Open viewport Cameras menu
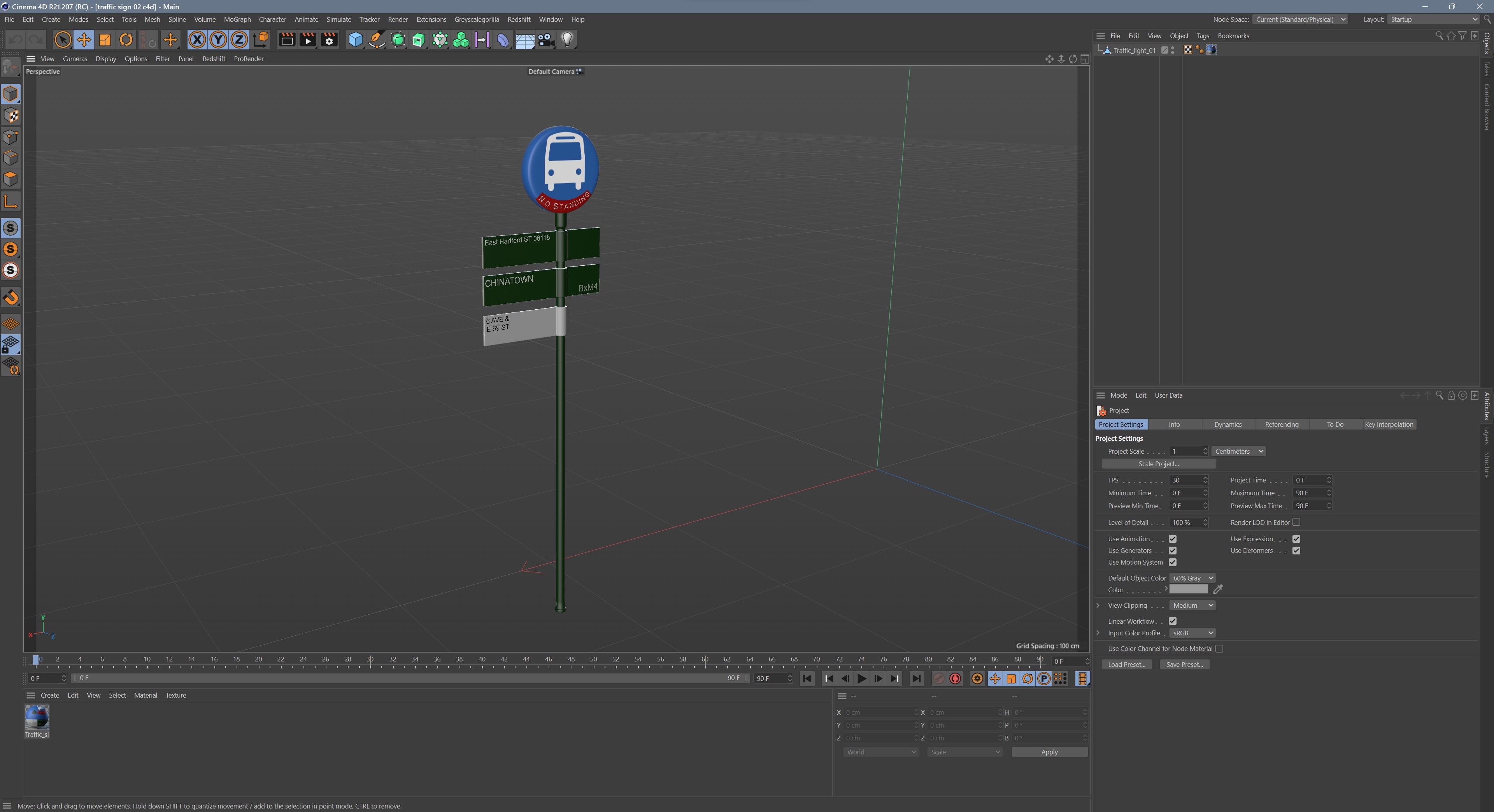Viewport: 1494px width, 812px height. (75, 59)
